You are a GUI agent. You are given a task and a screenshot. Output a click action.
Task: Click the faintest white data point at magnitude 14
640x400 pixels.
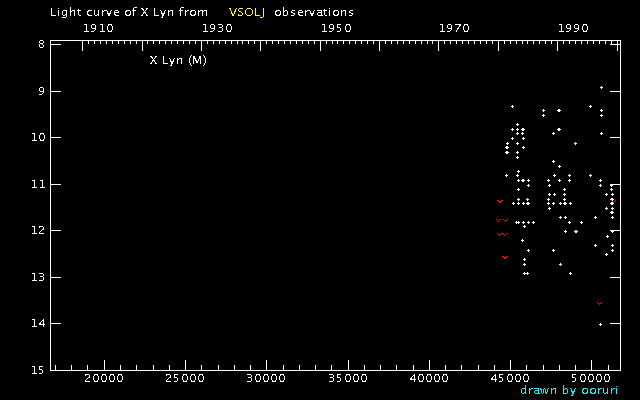(x=600, y=324)
